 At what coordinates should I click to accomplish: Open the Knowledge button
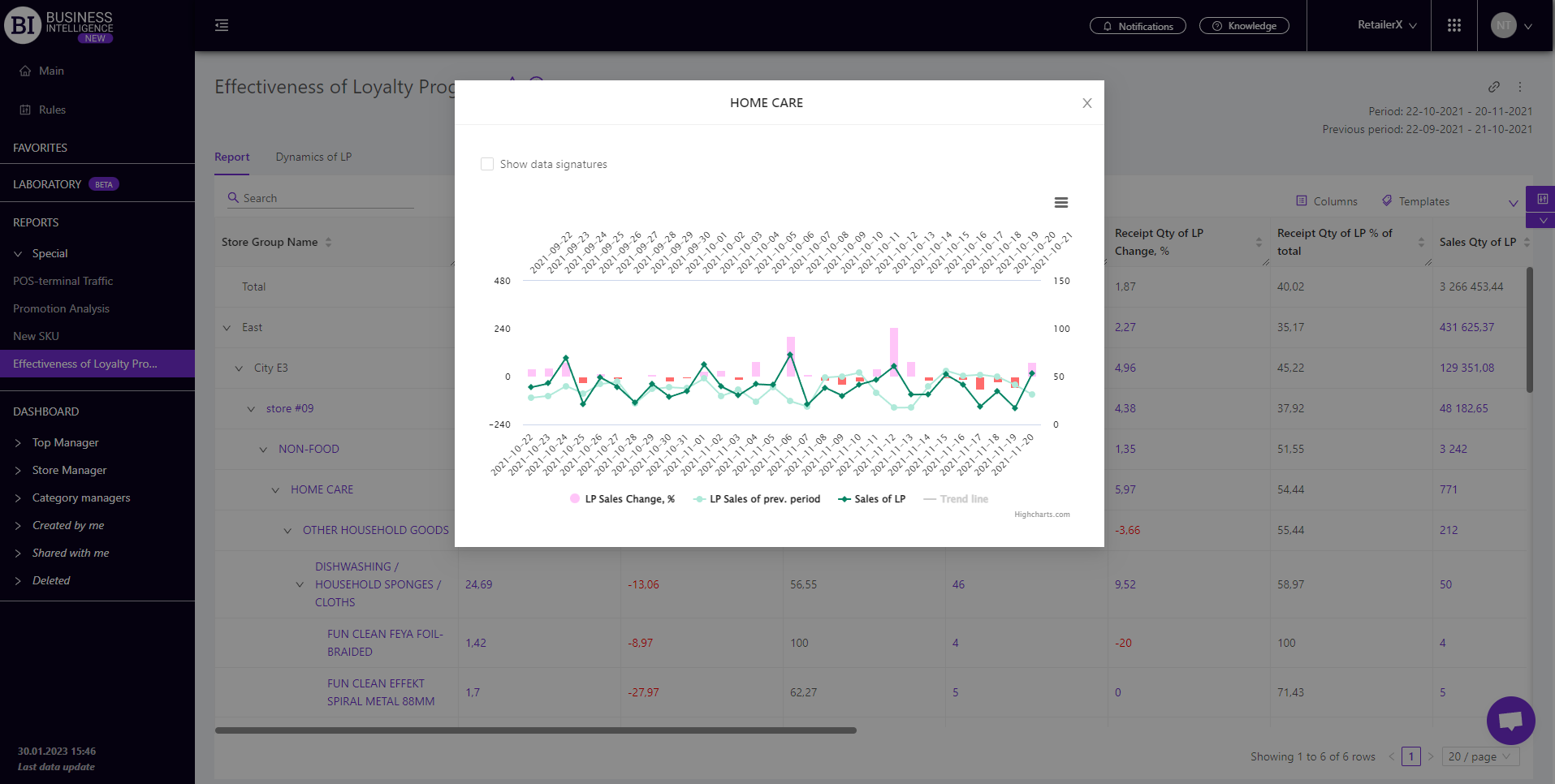[x=1244, y=26]
